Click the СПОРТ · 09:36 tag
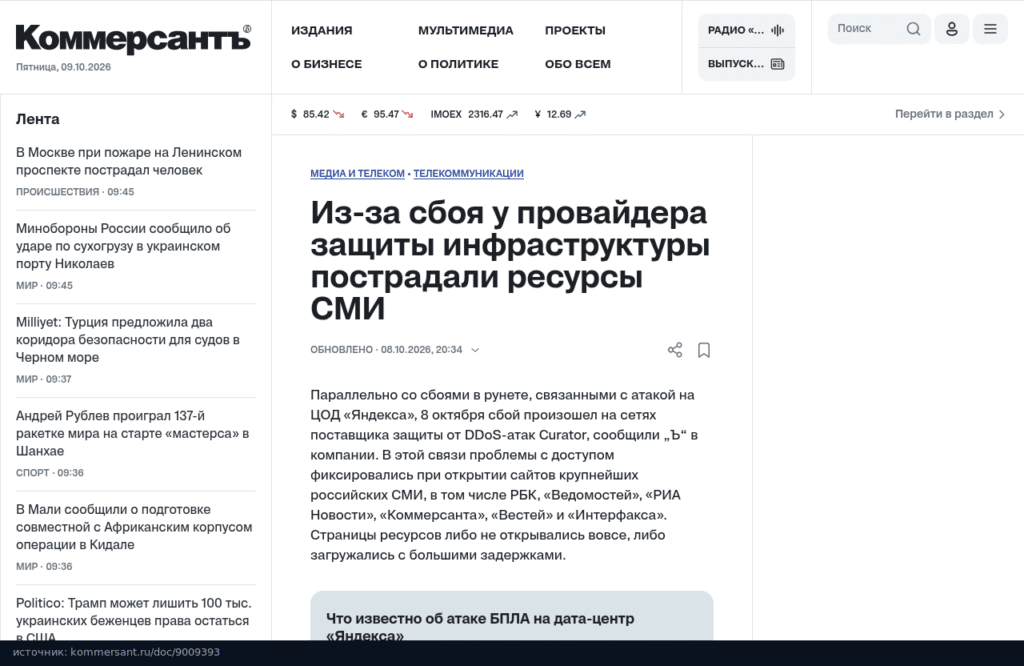This screenshot has height=666, width=1024. 50,473
